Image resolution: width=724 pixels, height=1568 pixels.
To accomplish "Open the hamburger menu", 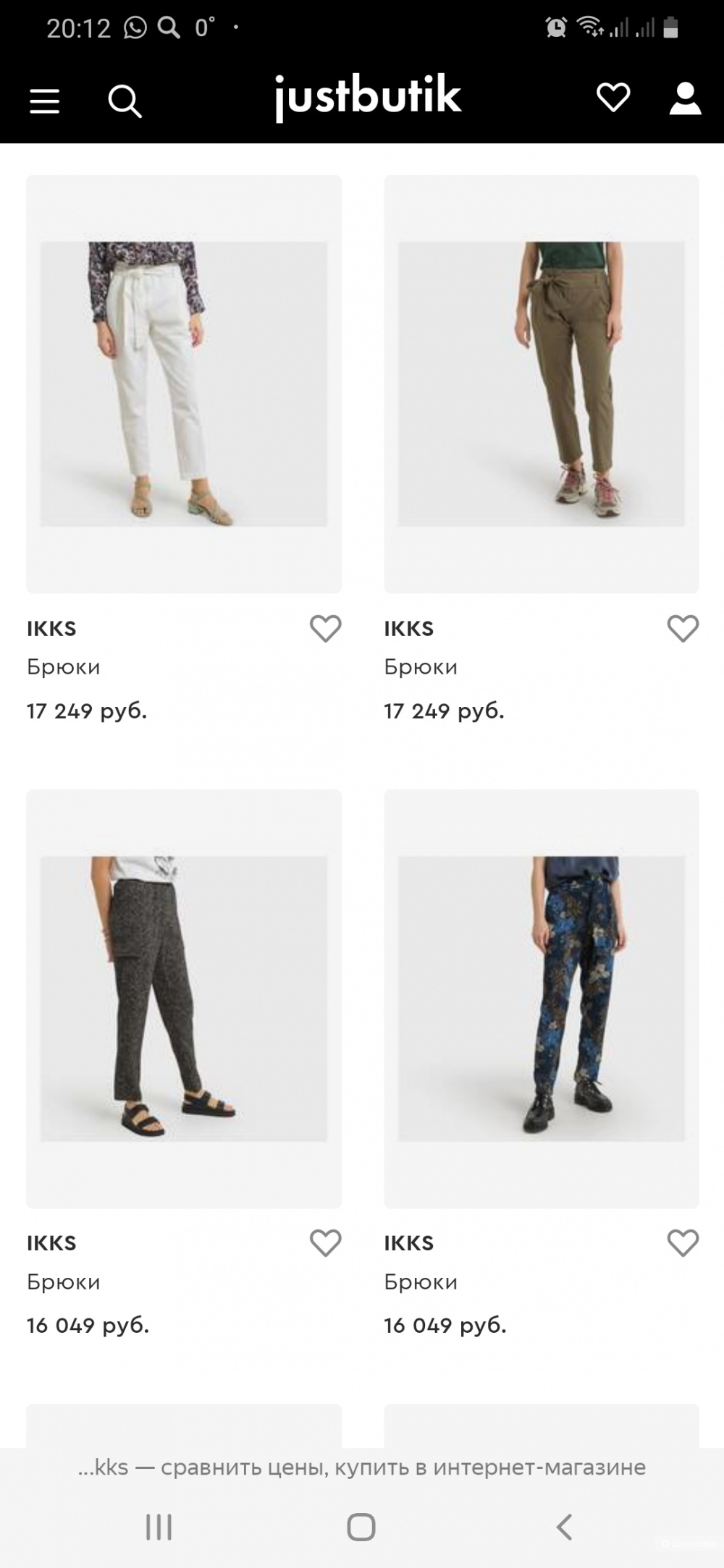I will tap(44, 101).
